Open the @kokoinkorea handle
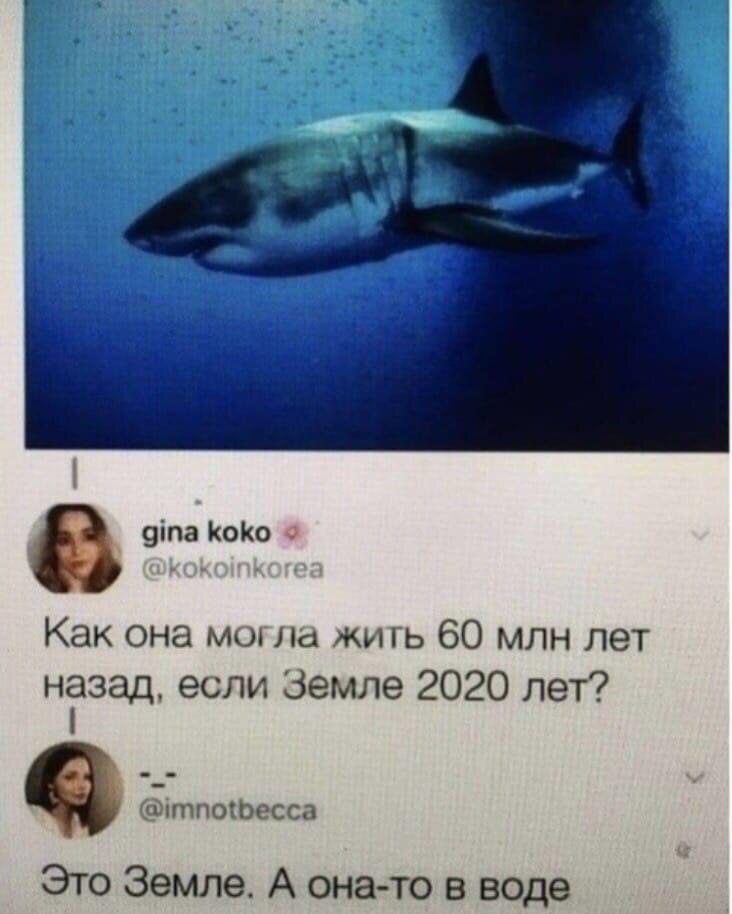This screenshot has height=914, width=732. tap(233, 568)
